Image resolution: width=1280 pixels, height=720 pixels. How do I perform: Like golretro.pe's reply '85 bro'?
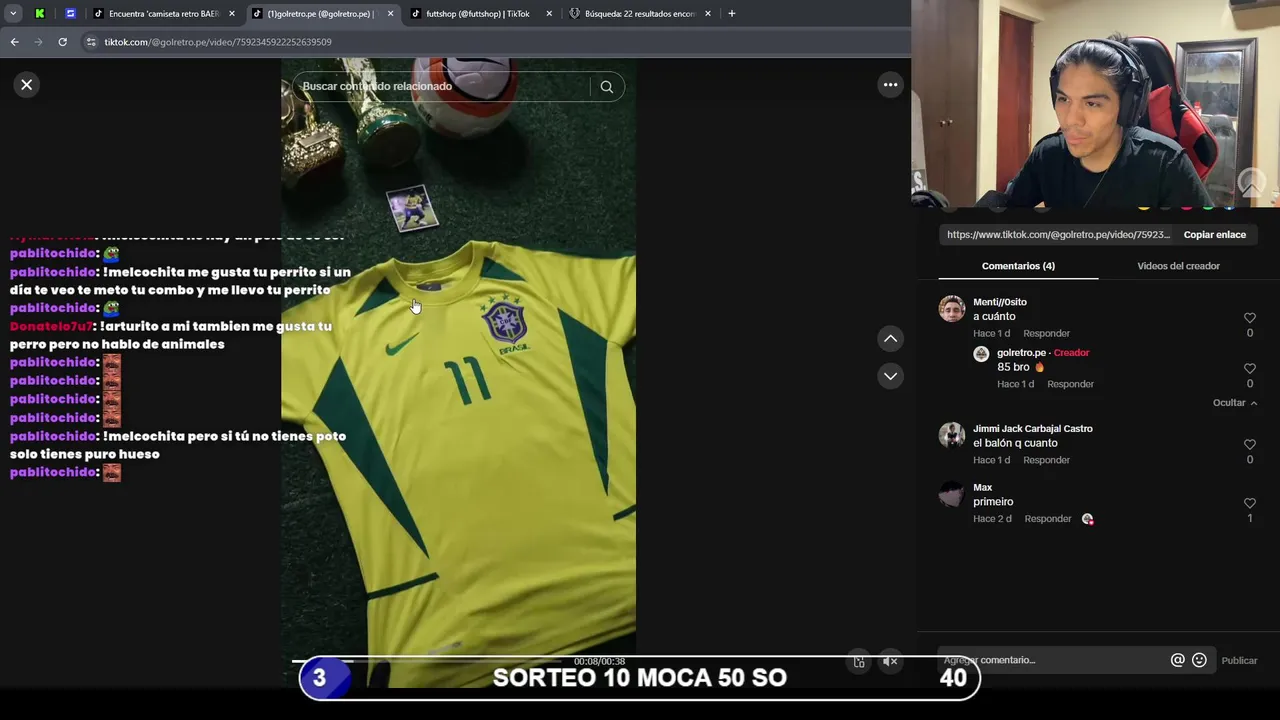[x=1249, y=368]
